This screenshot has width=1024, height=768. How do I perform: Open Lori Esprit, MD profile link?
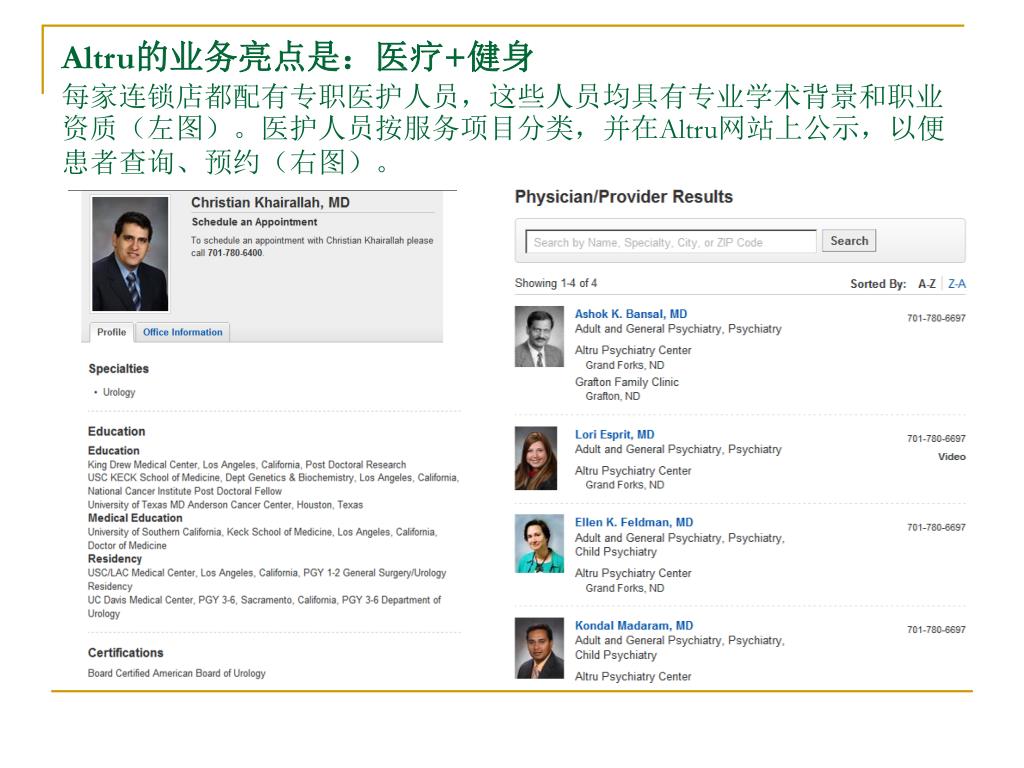pyautogui.click(x=615, y=434)
